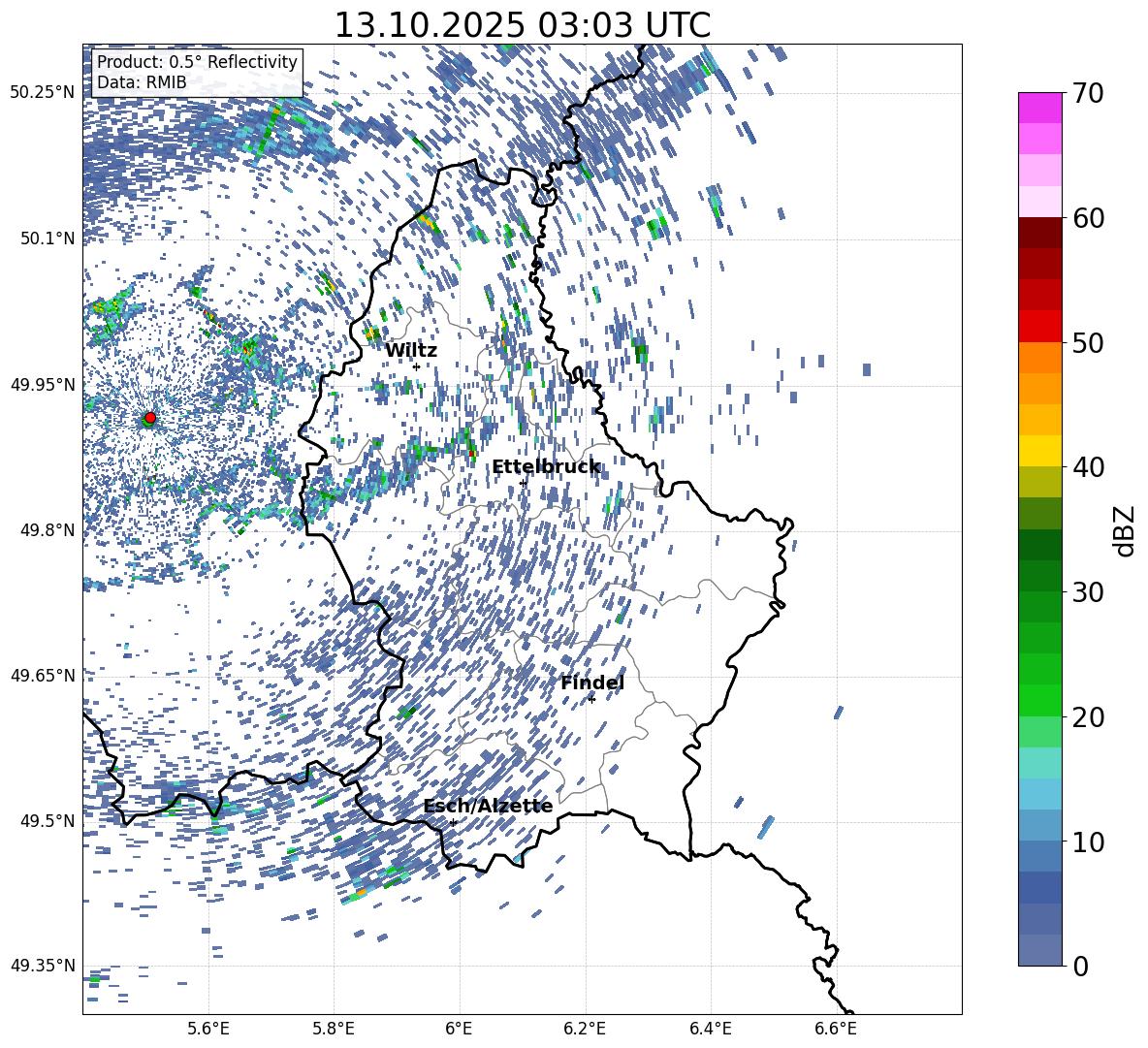
Task: Click the bright red colorbar swatch near 50
Action: (1039, 327)
